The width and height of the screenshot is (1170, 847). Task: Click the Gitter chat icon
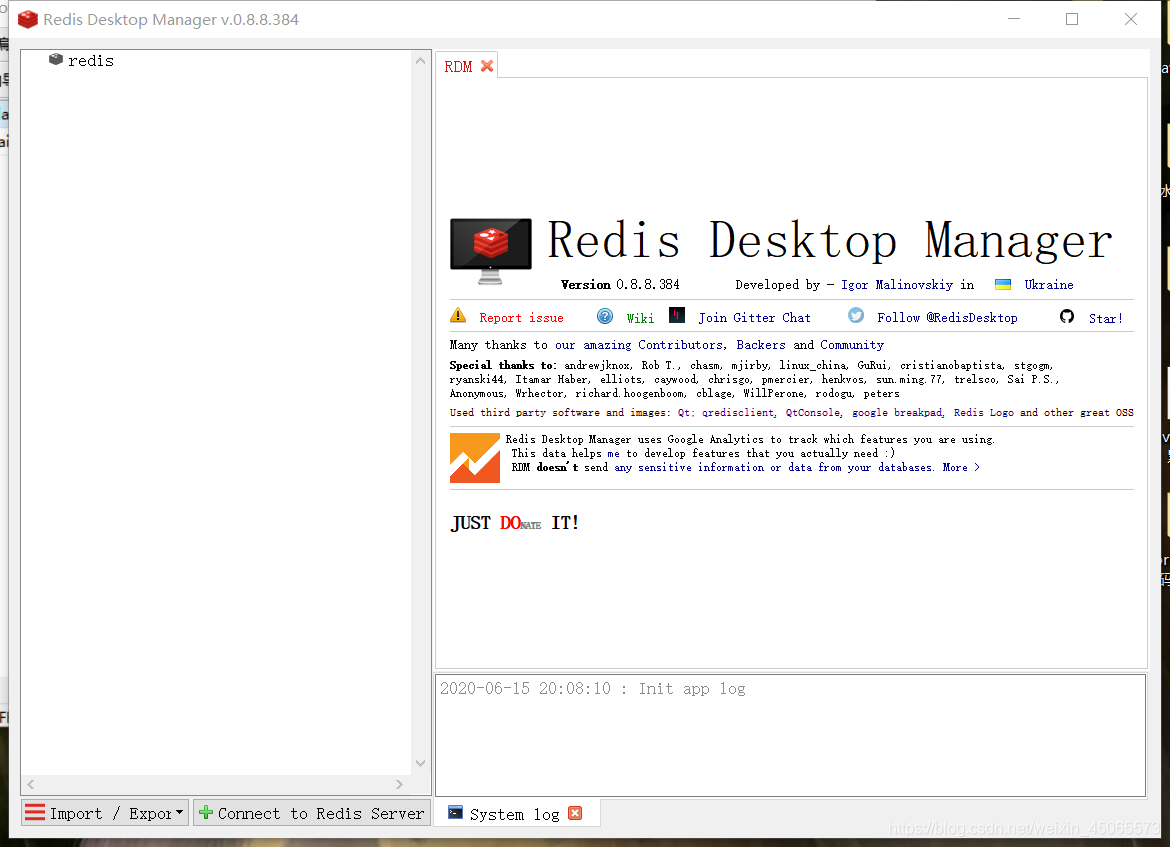pyautogui.click(x=677, y=315)
